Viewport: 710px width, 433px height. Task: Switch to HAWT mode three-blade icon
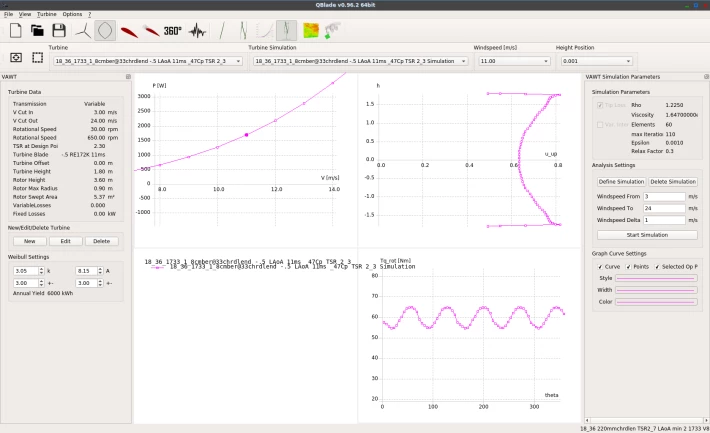tap(83, 31)
